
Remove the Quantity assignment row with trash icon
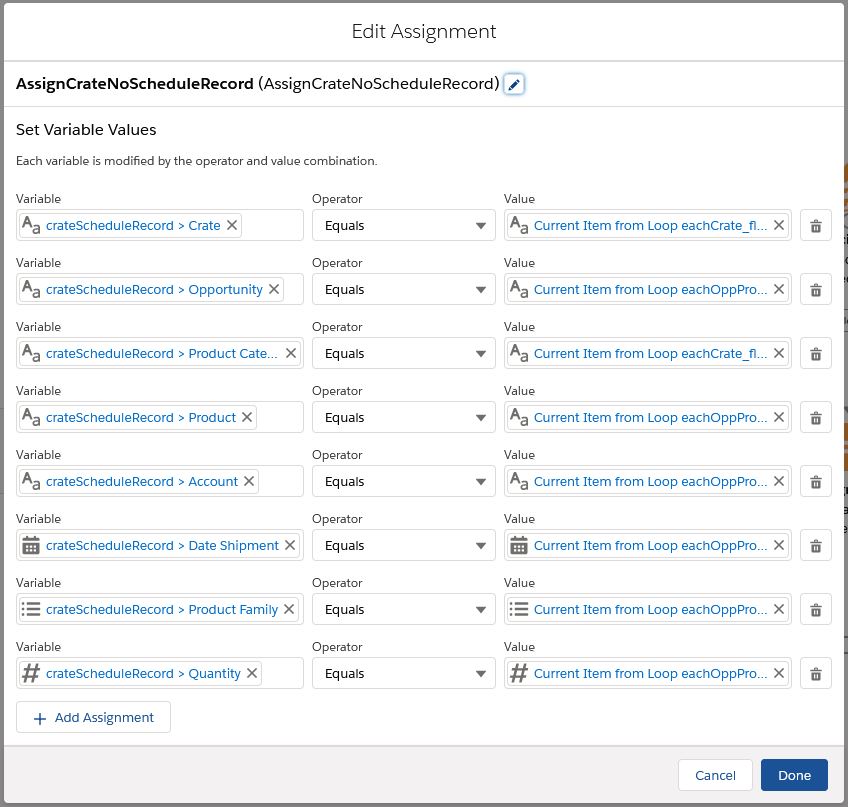click(x=815, y=674)
